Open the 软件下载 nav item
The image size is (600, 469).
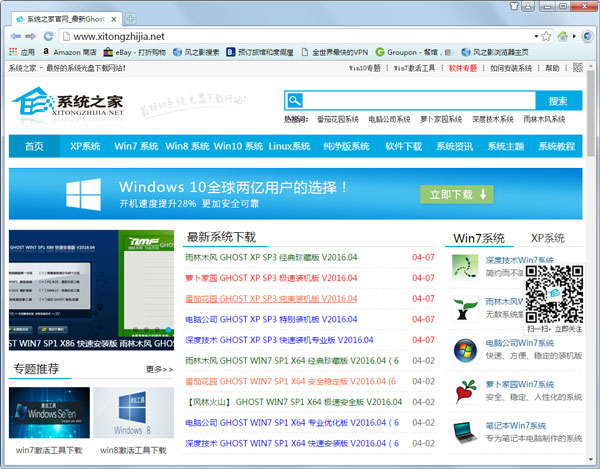click(403, 146)
